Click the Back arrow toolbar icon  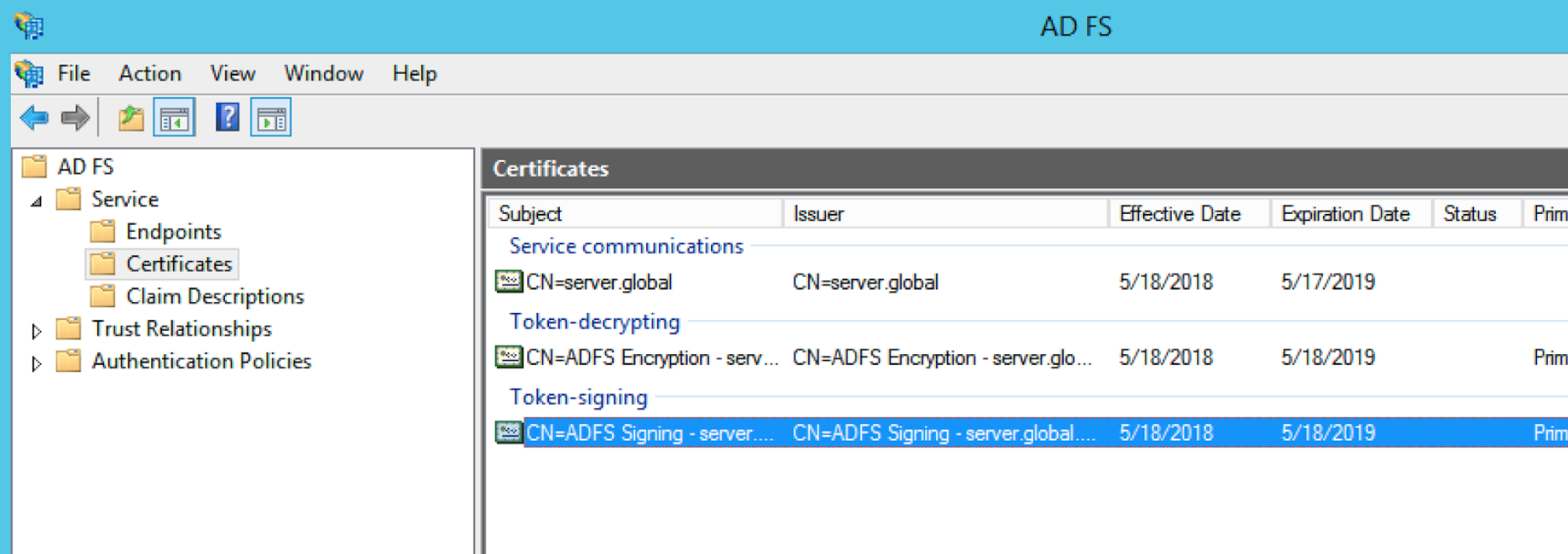pyautogui.click(x=34, y=118)
